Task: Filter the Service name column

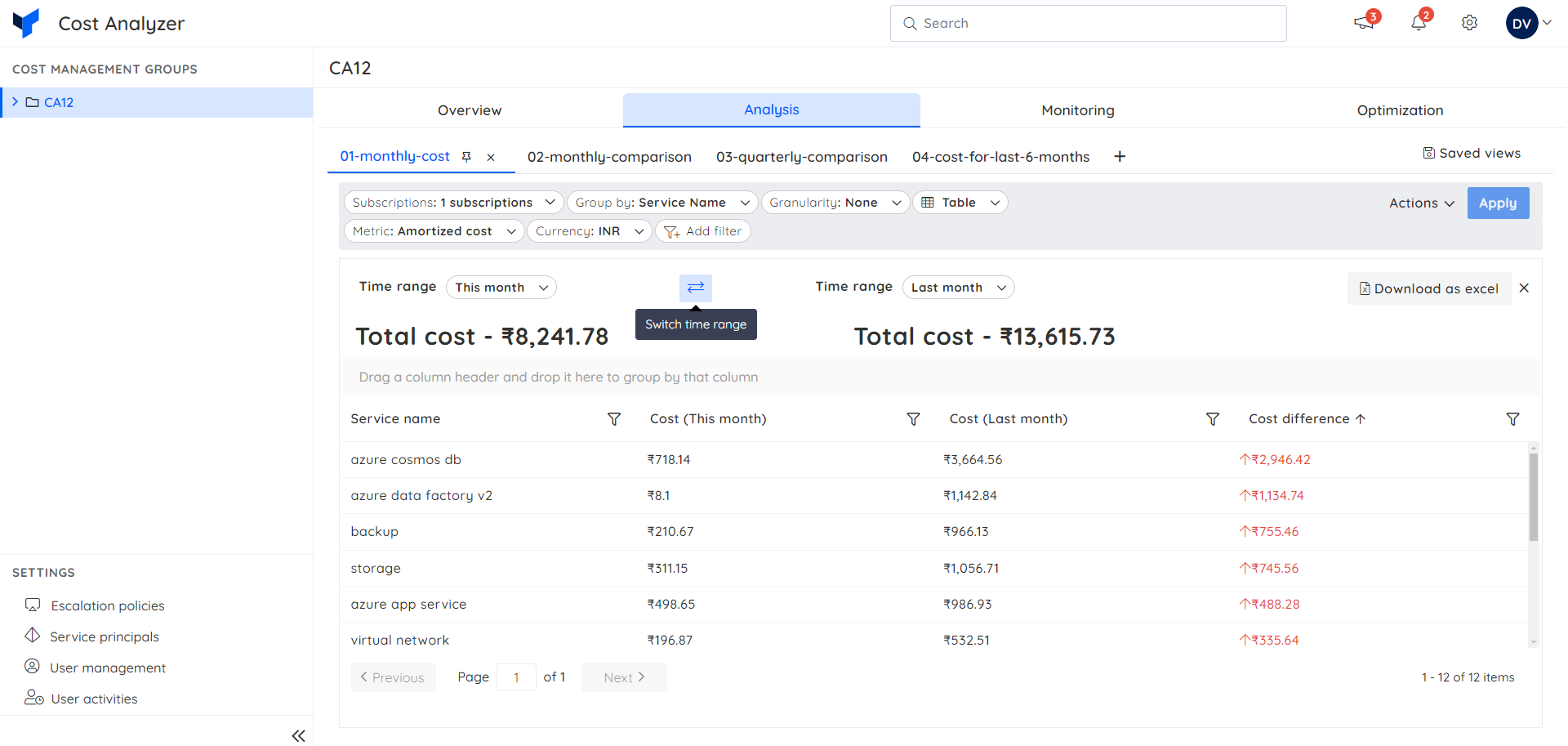Action: pyautogui.click(x=614, y=419)
